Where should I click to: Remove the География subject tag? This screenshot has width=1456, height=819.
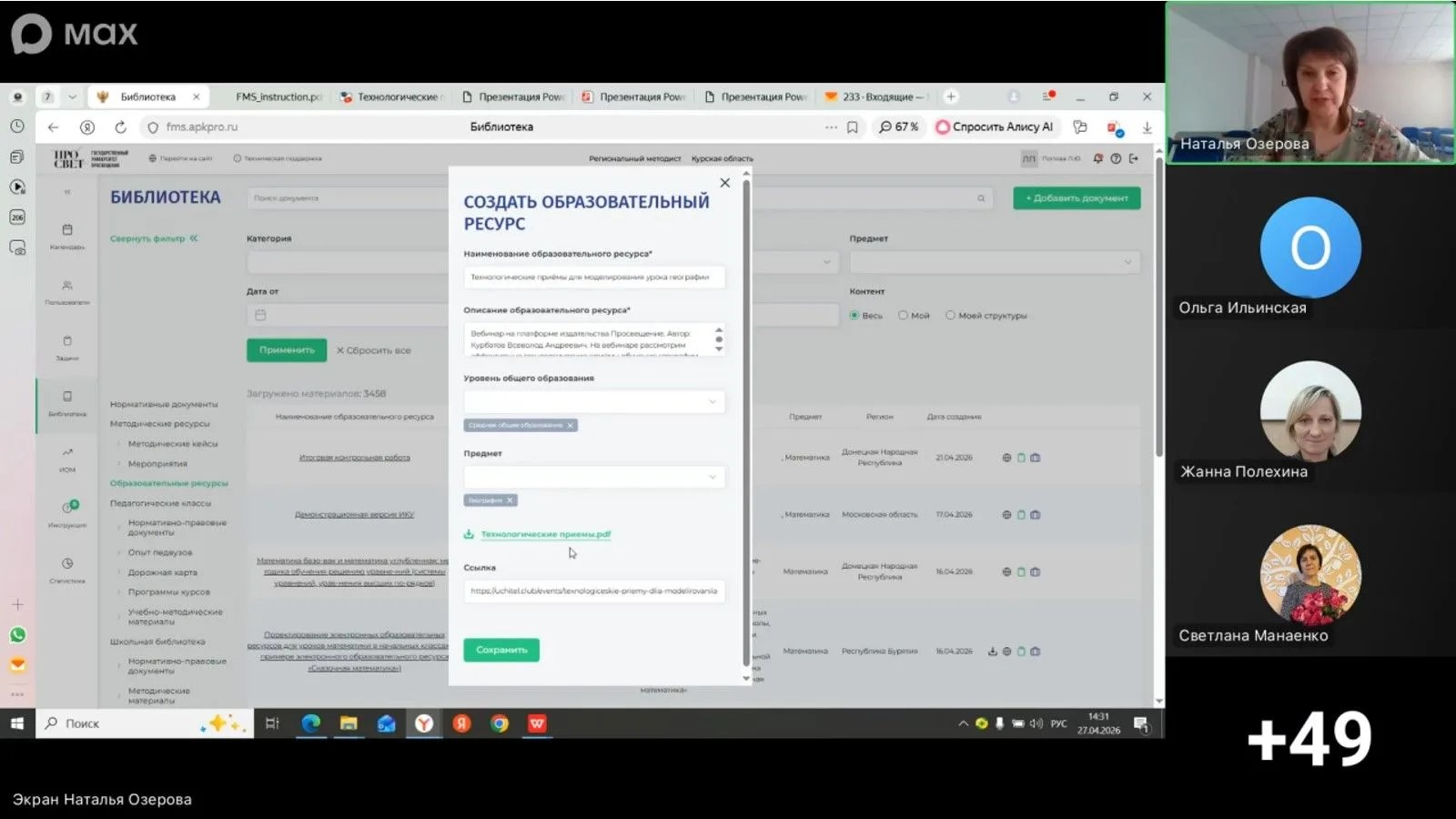[510, 500]
